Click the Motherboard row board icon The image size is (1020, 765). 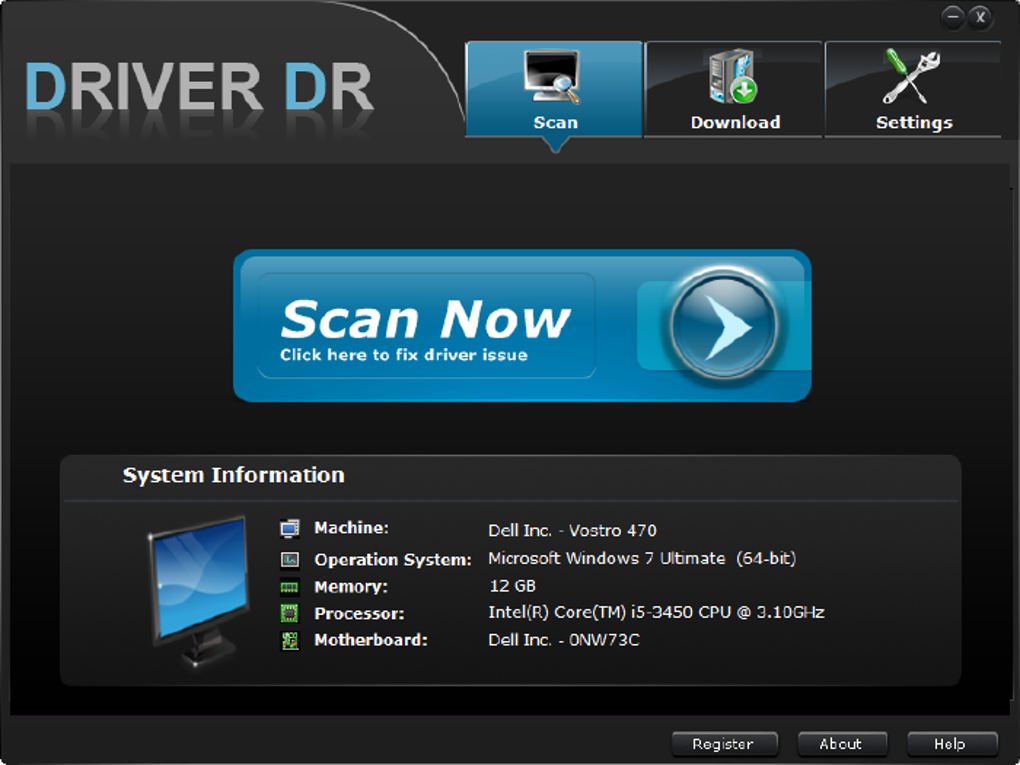[x=289, y=641]
